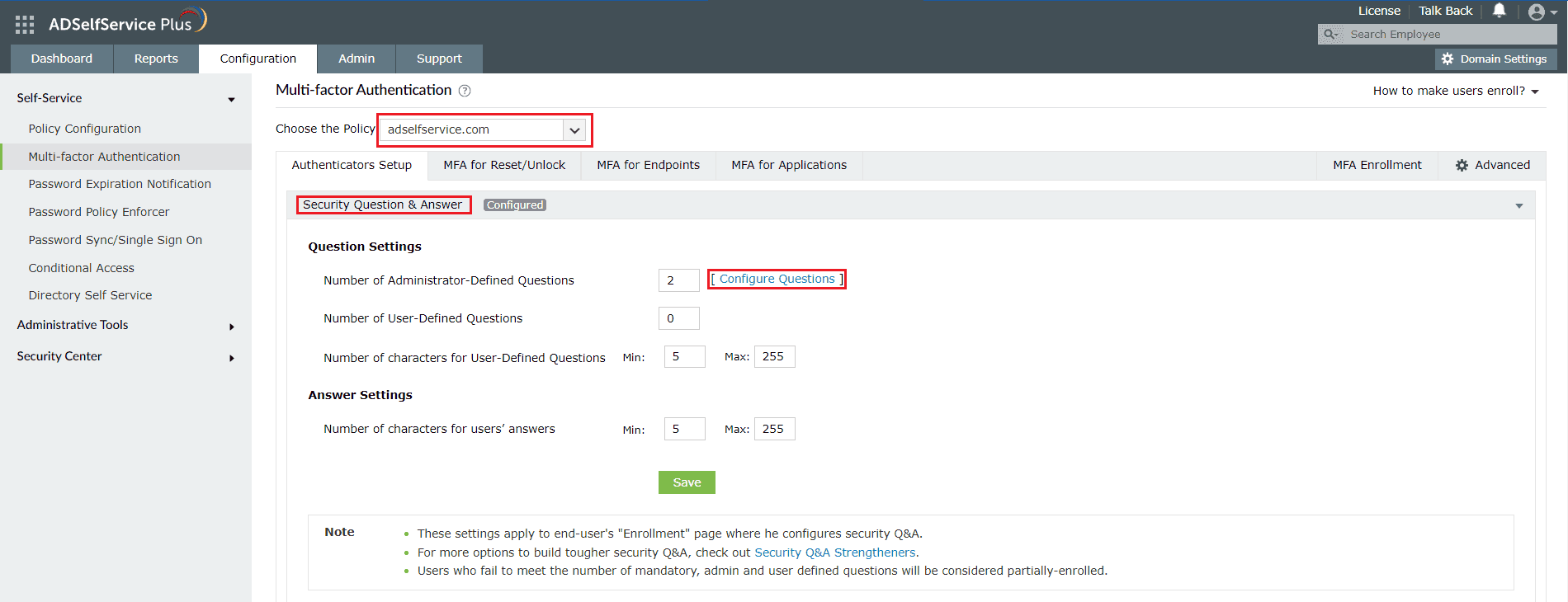Click the License link
The width and height of the screenshot is (1568, 602).
[x=1379, y=11]
